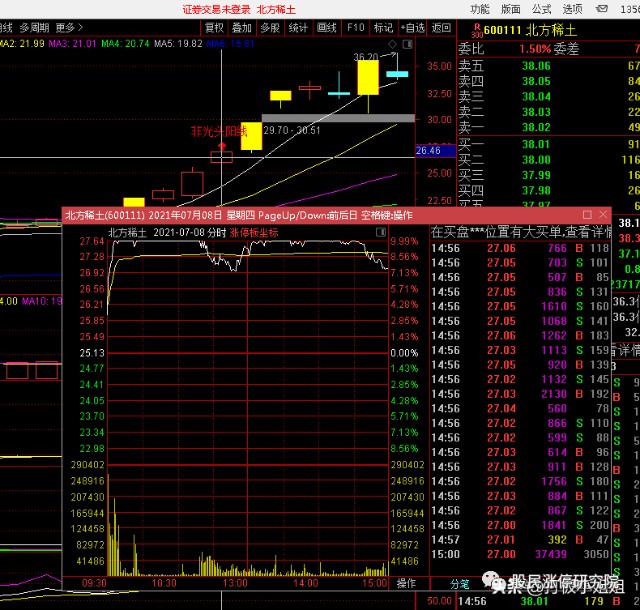Click the 10:30 time axis label

(x=164, y=583)
